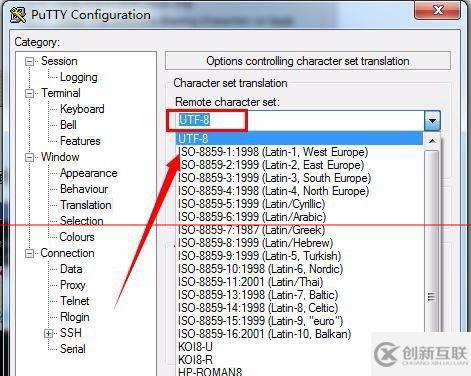Collapse the Window tree node
Screen dimensions: 471x376
[x=30, y=157]
